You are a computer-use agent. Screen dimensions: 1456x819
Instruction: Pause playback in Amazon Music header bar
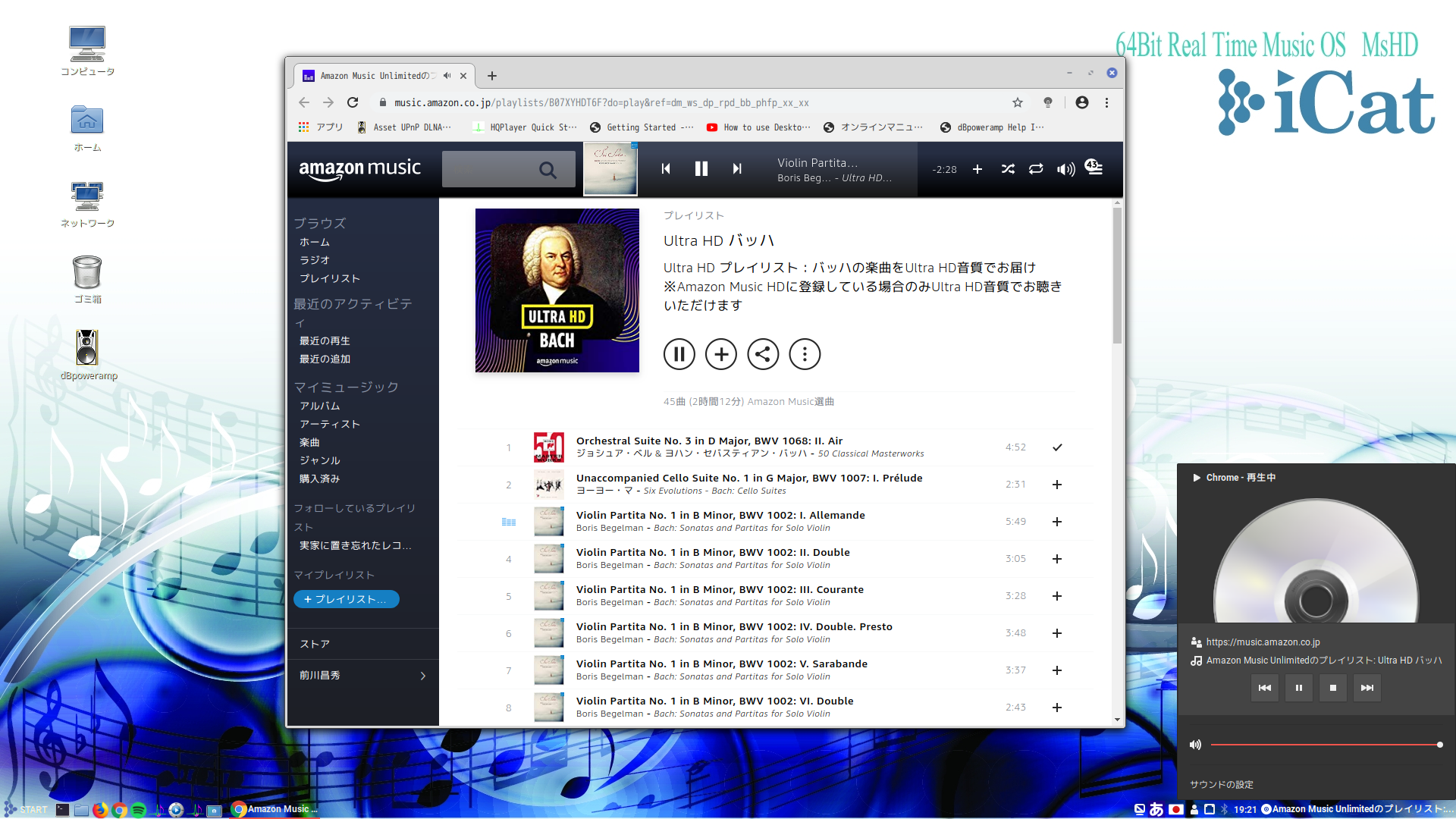[x=701, y=169]
